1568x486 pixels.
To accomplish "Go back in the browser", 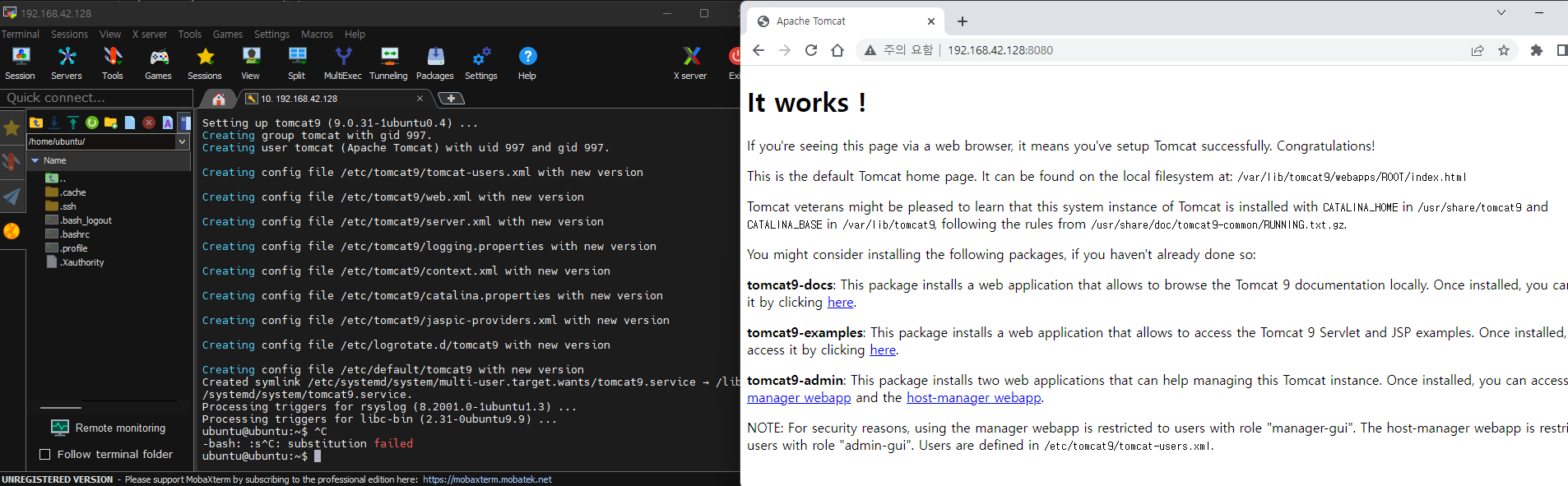I will pos(758,50).
